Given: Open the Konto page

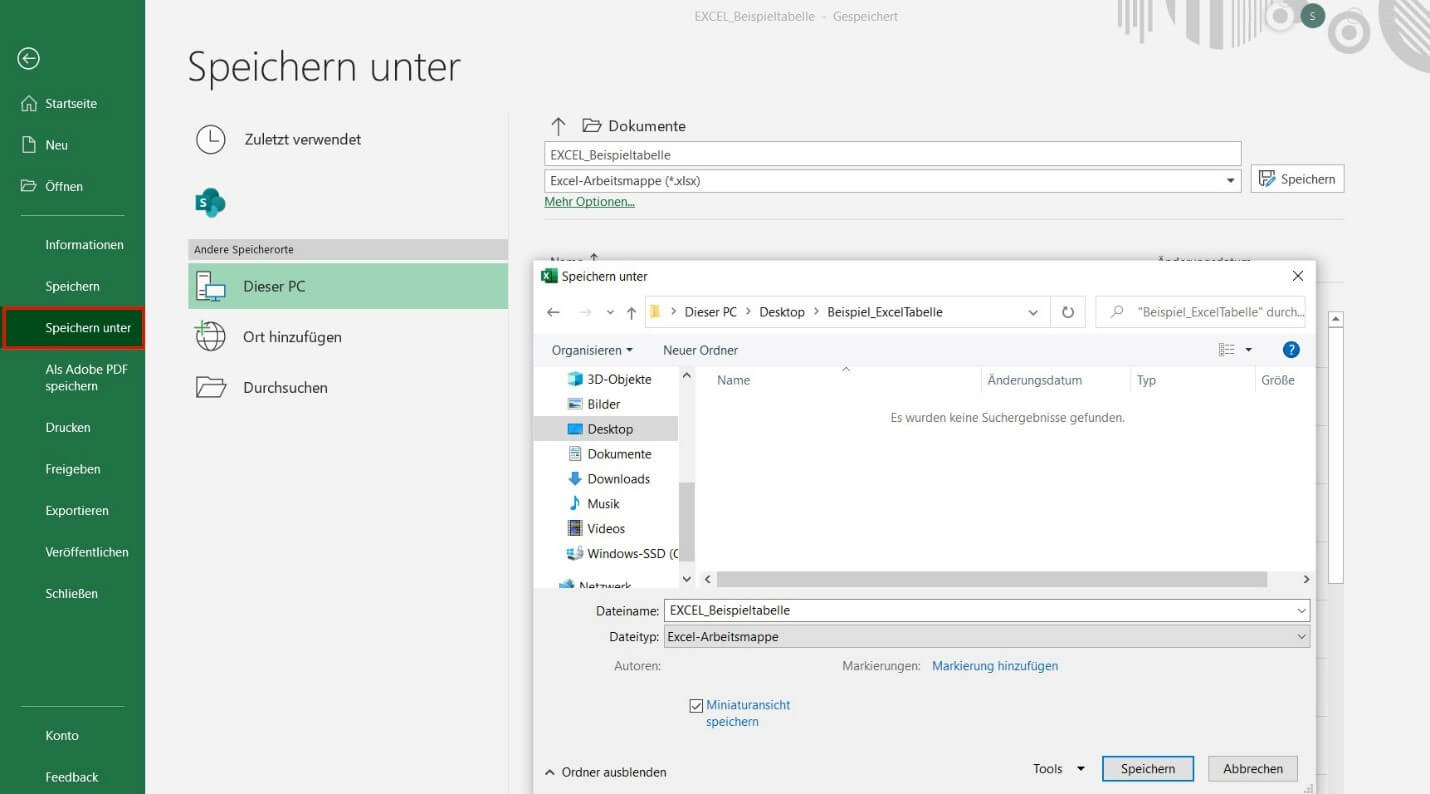Looking at the screenshot, I should pos(62,735).
